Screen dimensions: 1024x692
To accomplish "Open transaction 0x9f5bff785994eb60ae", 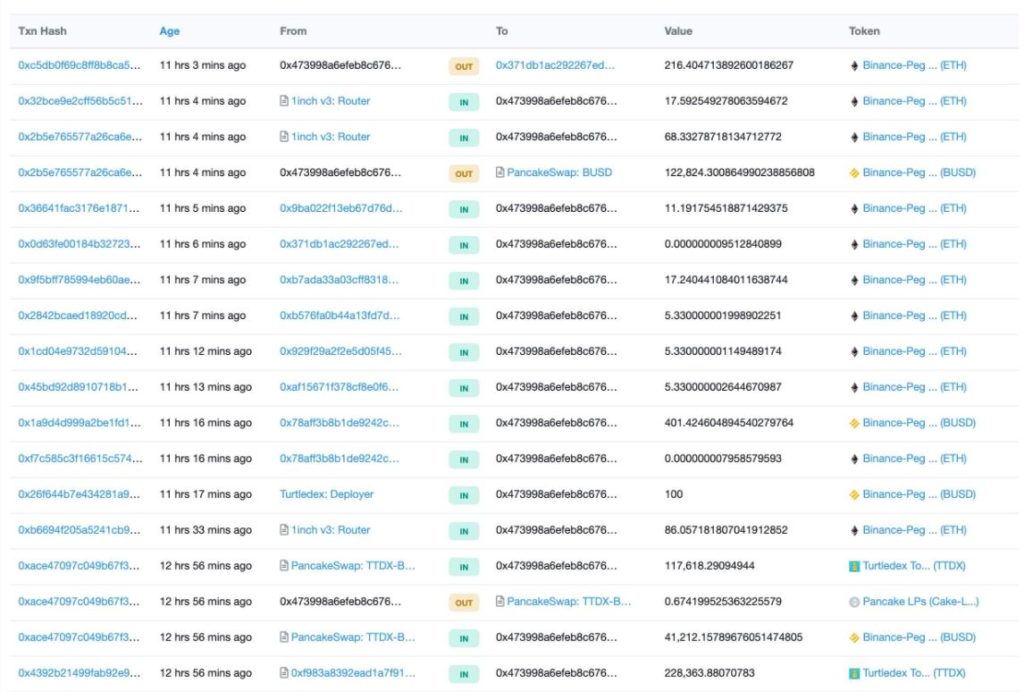I will (79, 279).
